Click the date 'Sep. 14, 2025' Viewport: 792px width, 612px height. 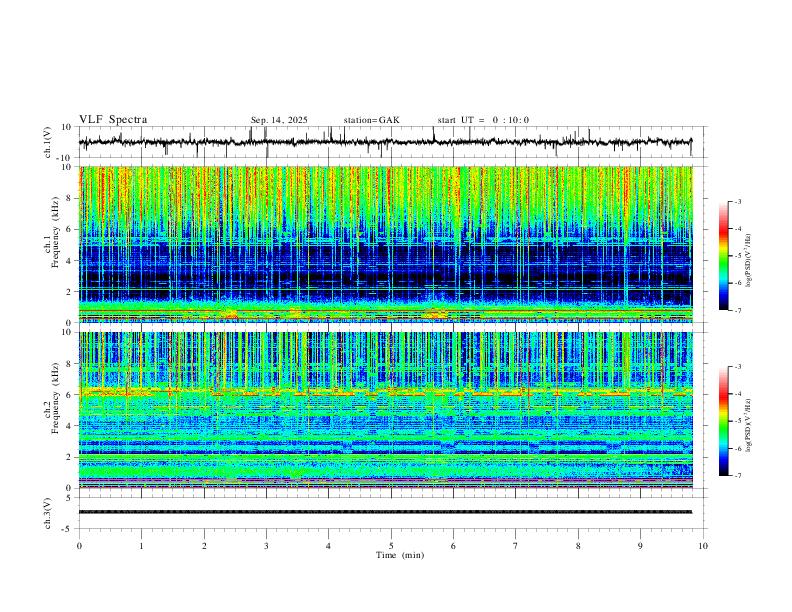[x=279, y=120]
